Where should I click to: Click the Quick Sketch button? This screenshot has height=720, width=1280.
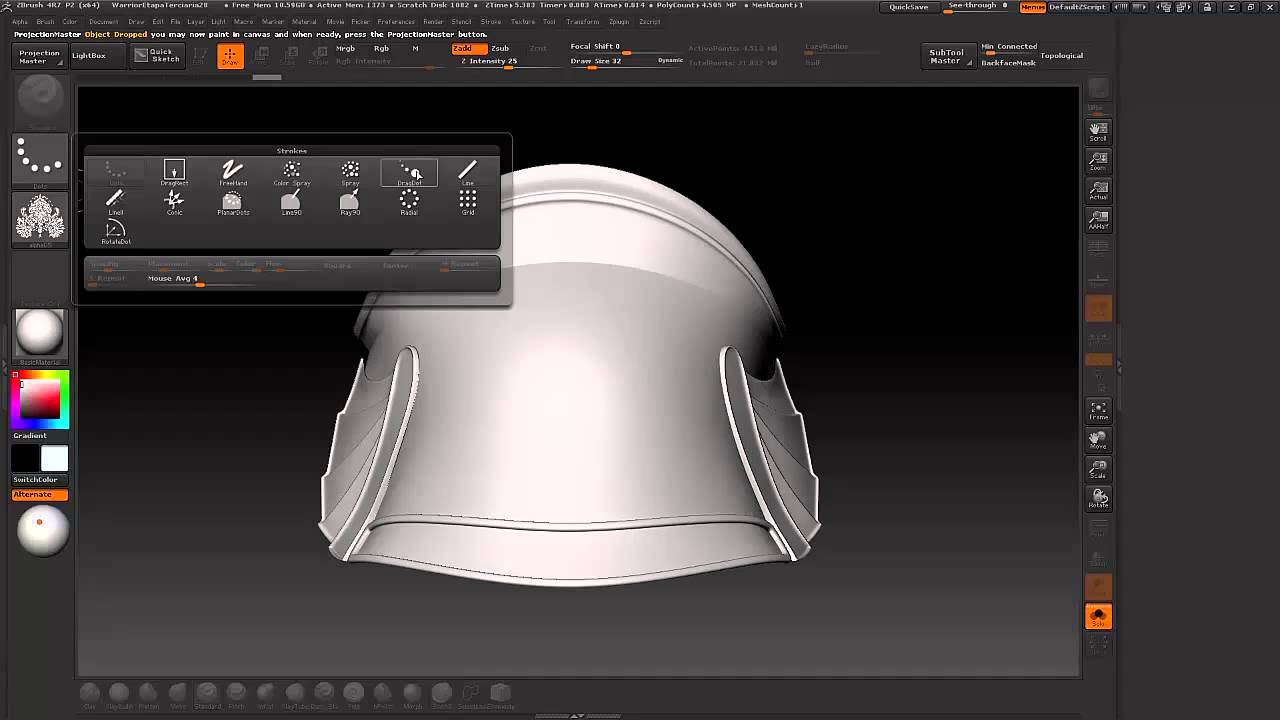pyautogui.click(x=158, y=56)
